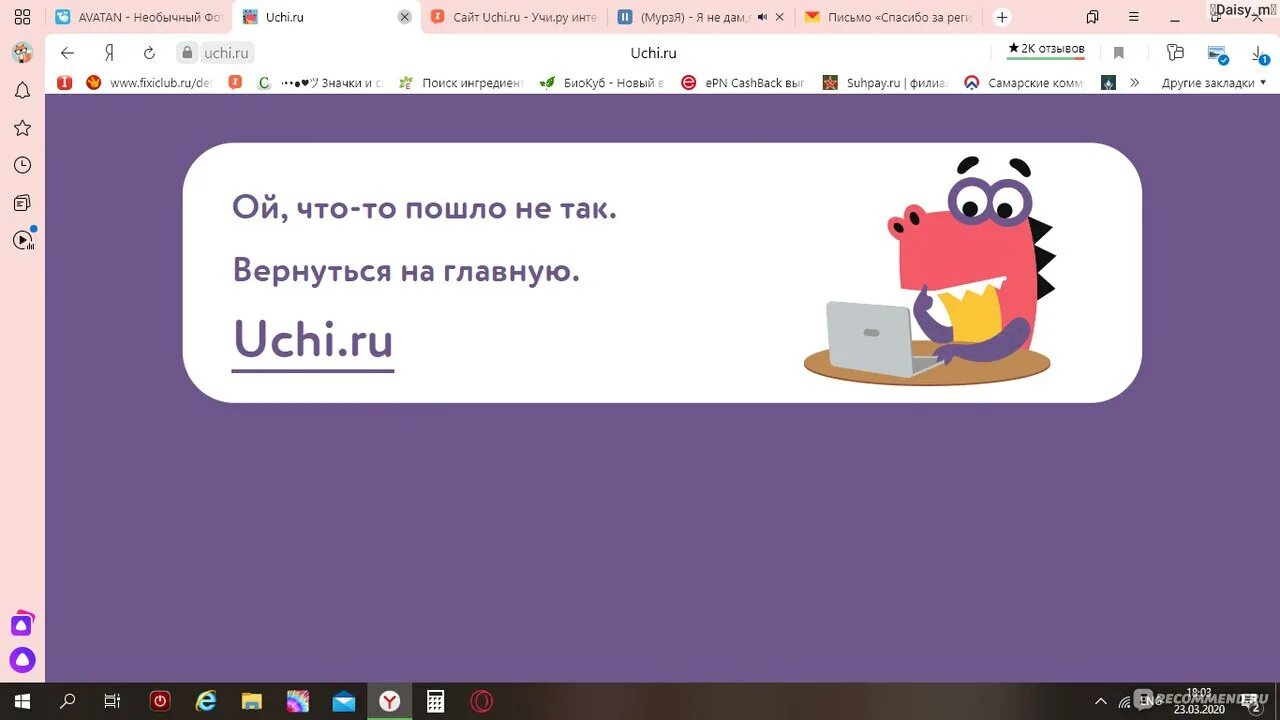
Task: Select Yandex Browser on taskbar
Action: (390, 701)
